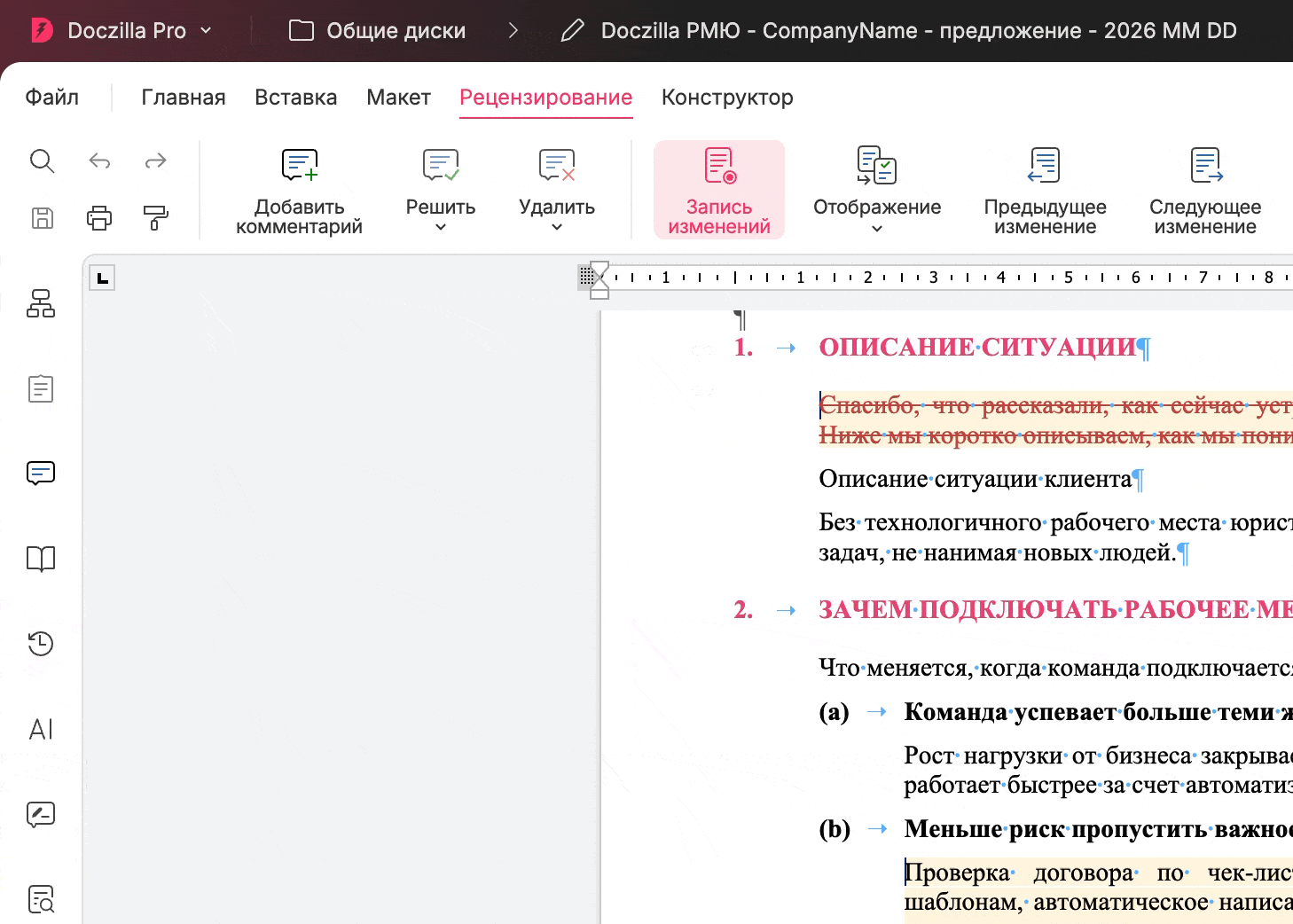The height and width of the screenshot is (924, 1293).
Task: Click the deleted line Ниже мы коротко описываем
Action: pos(1056,435)
